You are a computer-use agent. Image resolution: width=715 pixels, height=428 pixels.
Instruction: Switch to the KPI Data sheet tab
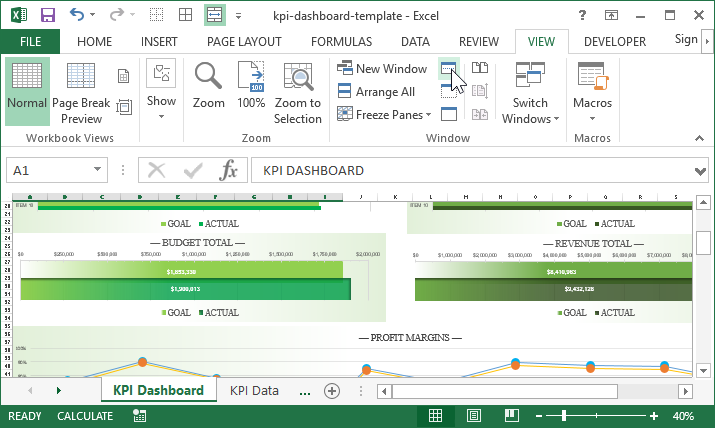[x=254, y=391]
